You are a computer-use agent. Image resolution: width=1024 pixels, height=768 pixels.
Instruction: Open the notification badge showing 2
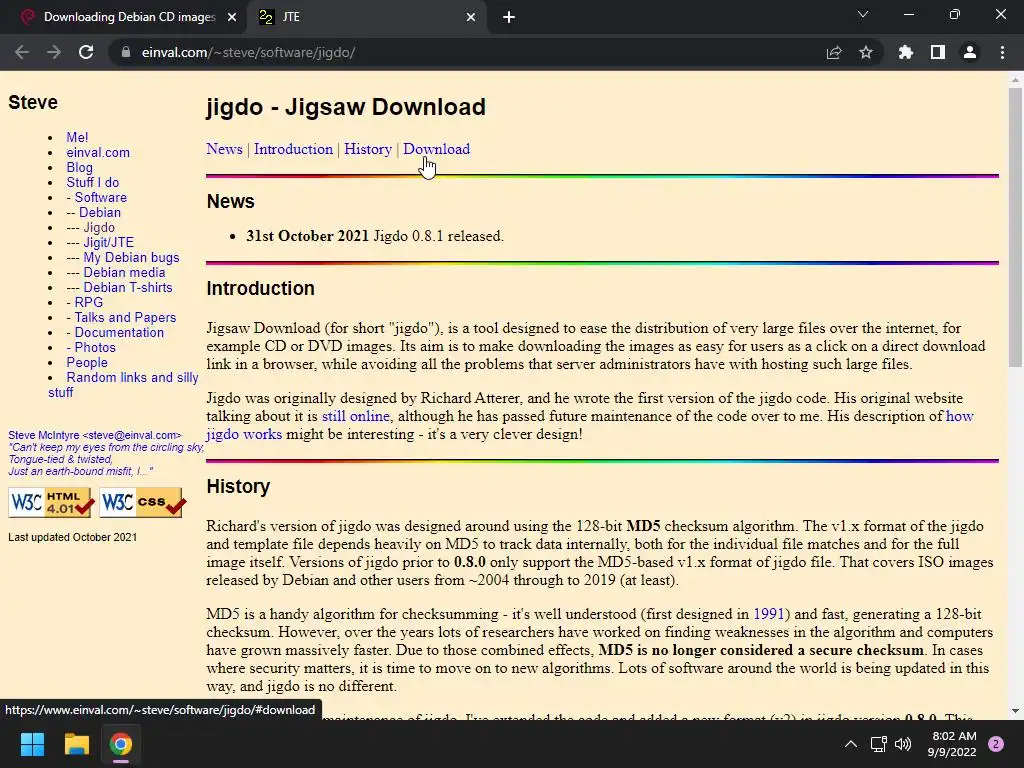click(x=996, y=744)
